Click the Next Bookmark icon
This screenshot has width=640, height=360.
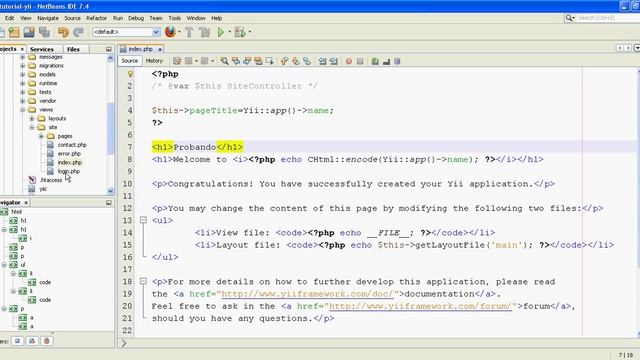click(296, 61)
